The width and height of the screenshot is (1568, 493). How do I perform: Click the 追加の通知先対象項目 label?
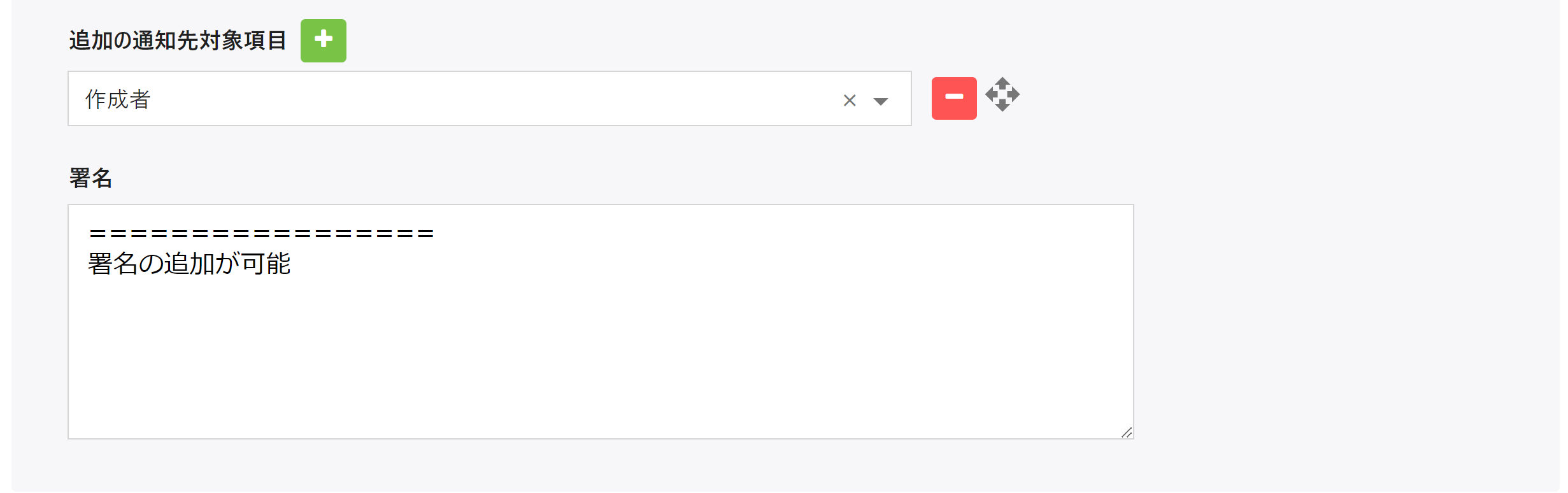[178, 41]
